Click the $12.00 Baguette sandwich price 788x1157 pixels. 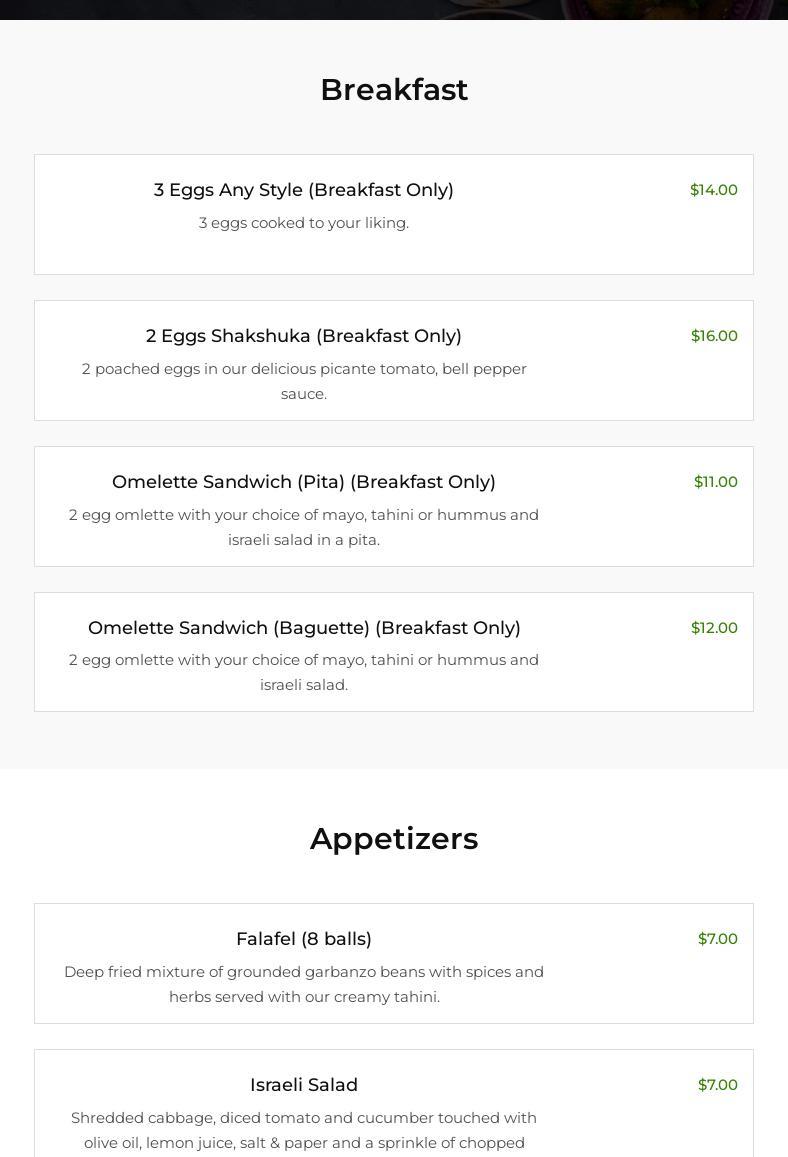point(714,628)
